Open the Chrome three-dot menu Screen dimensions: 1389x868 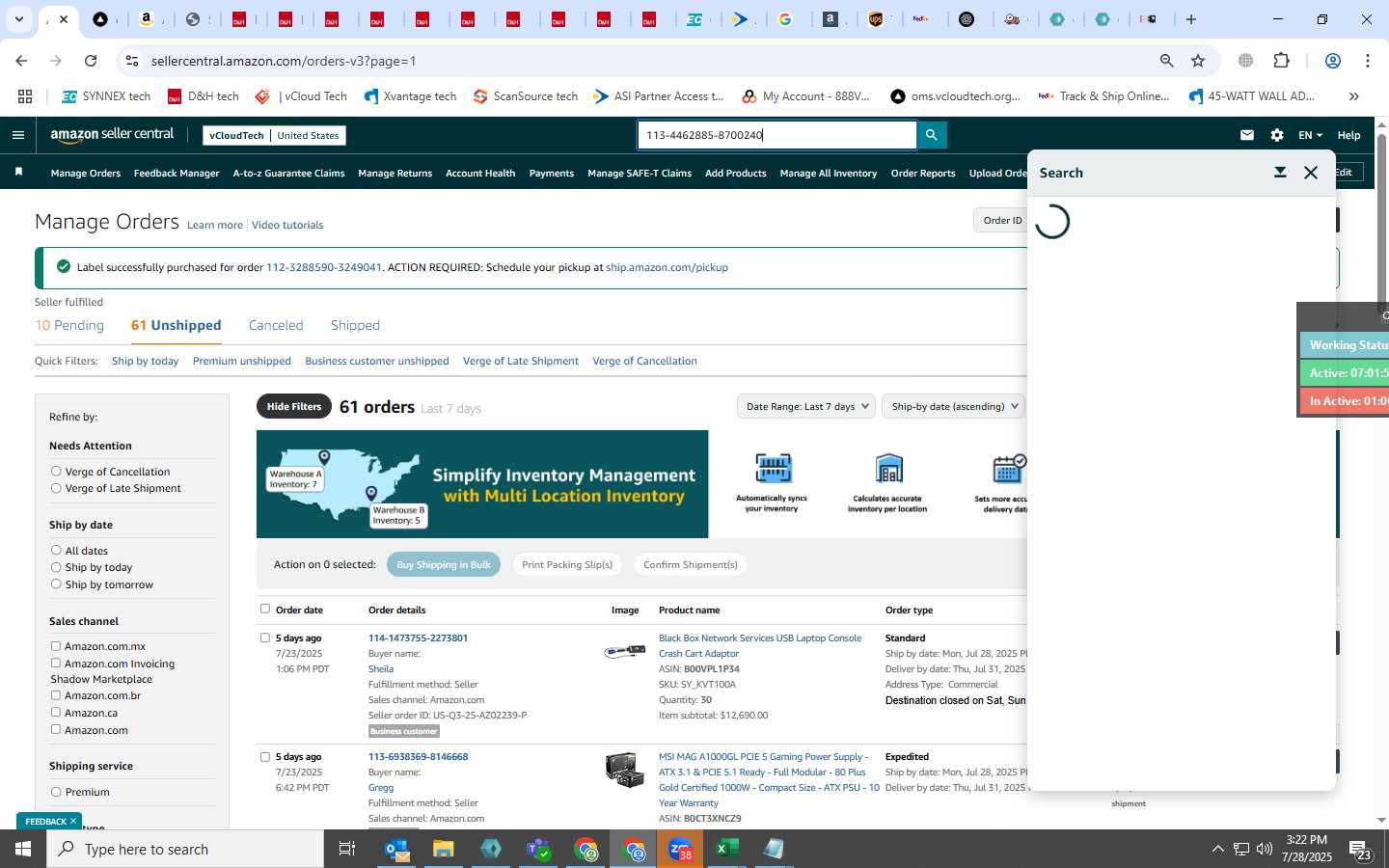click(1368, 61)
